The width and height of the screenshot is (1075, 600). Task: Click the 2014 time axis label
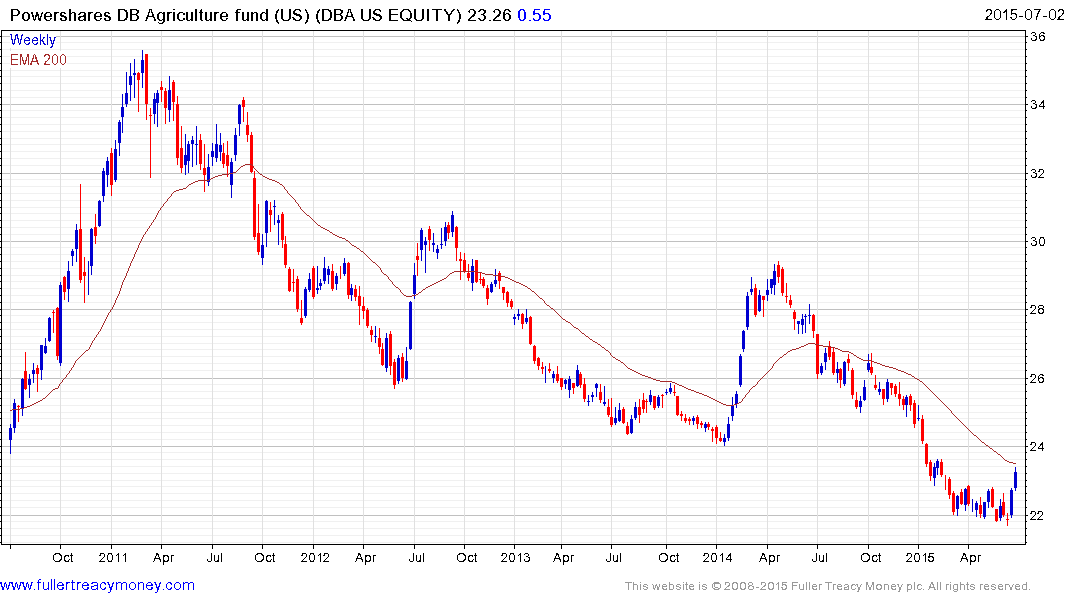(x=717, y=557)
